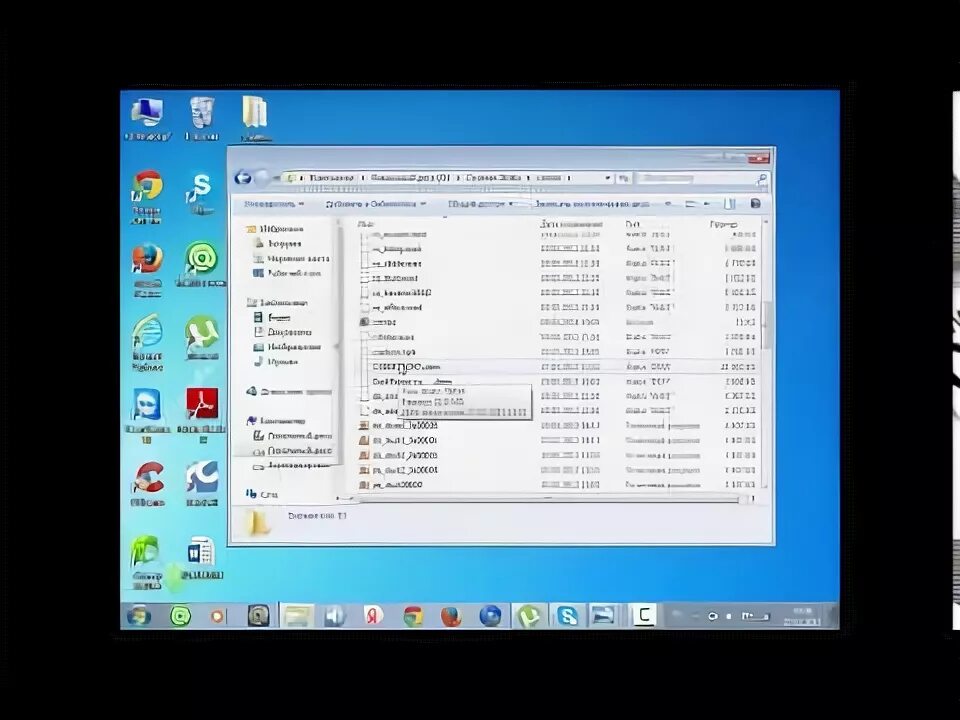
Task: Click in the Explorer search box
Action: pos(702,178)
